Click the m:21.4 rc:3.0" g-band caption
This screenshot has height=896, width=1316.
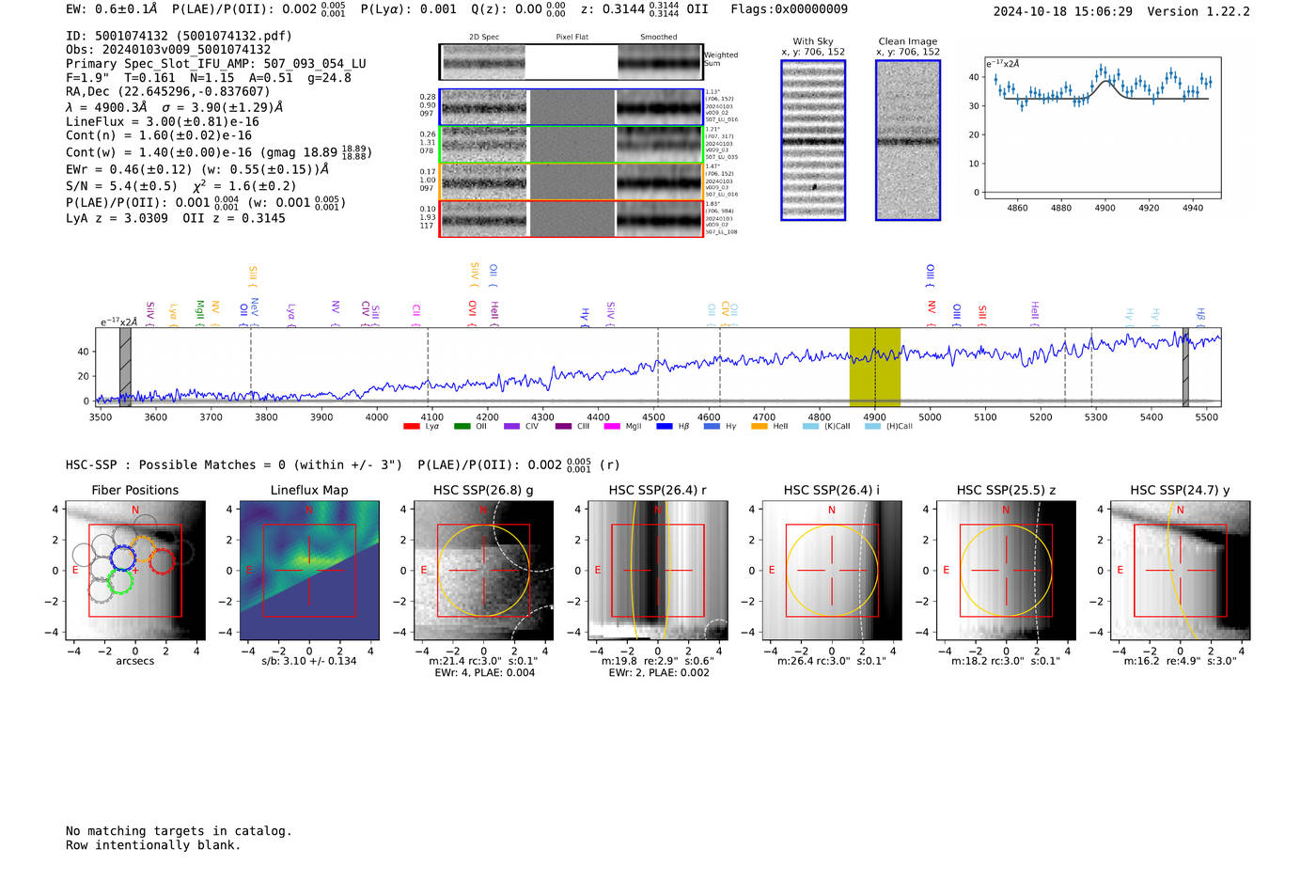[483, 661]
